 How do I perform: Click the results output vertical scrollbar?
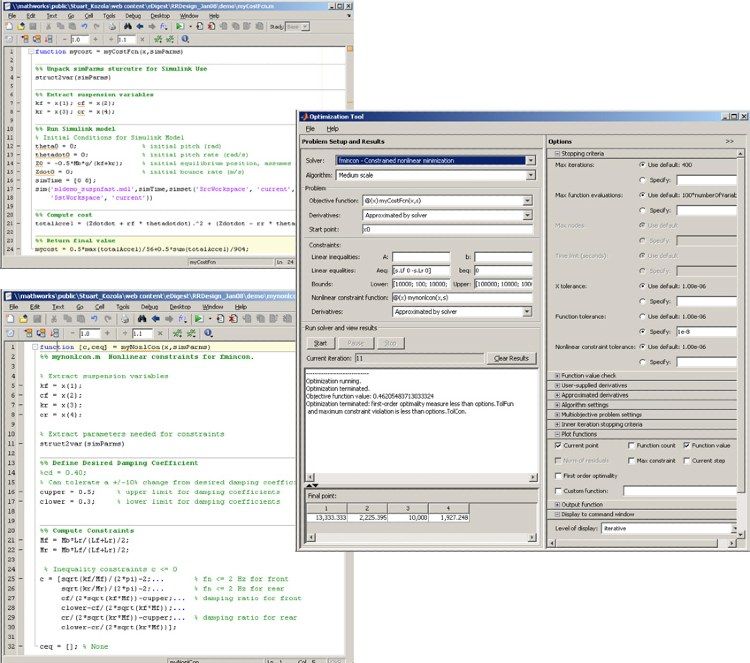click(539, 420)
